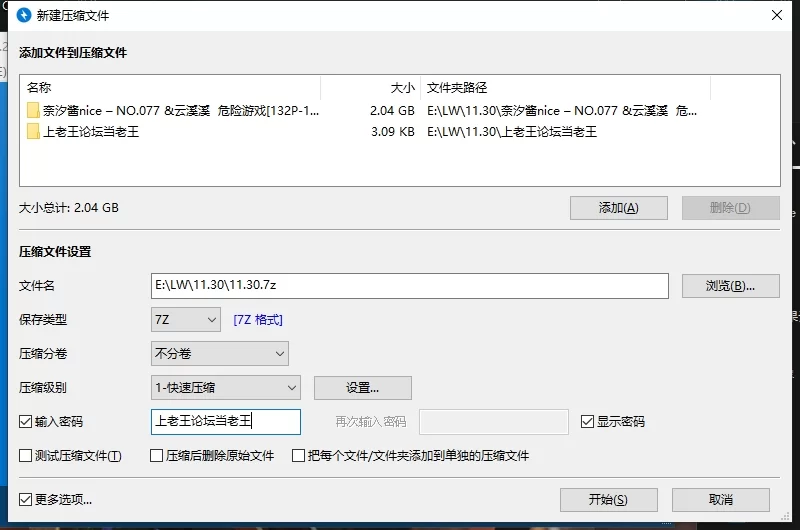The width and height of the screenshot is (800, 530).
Task: Enable 测试压缩文件(T) checkbox
Action: click(x=26, y=456)
